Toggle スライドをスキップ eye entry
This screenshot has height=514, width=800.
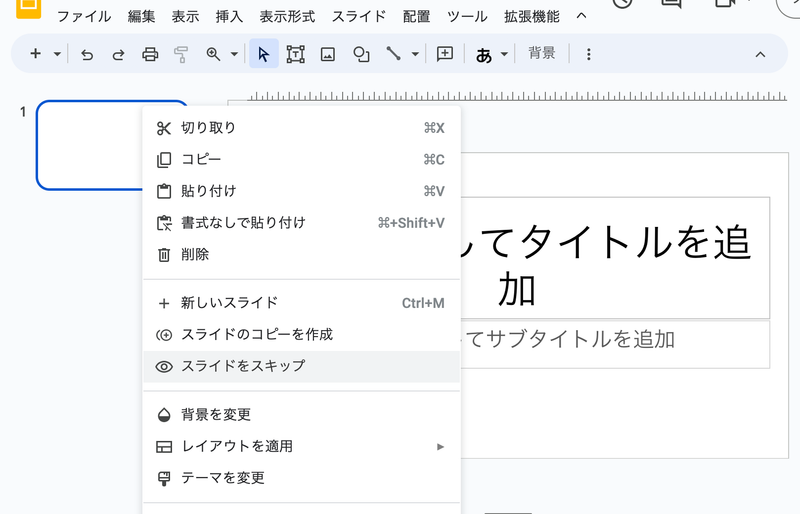[x=302, y=366]
